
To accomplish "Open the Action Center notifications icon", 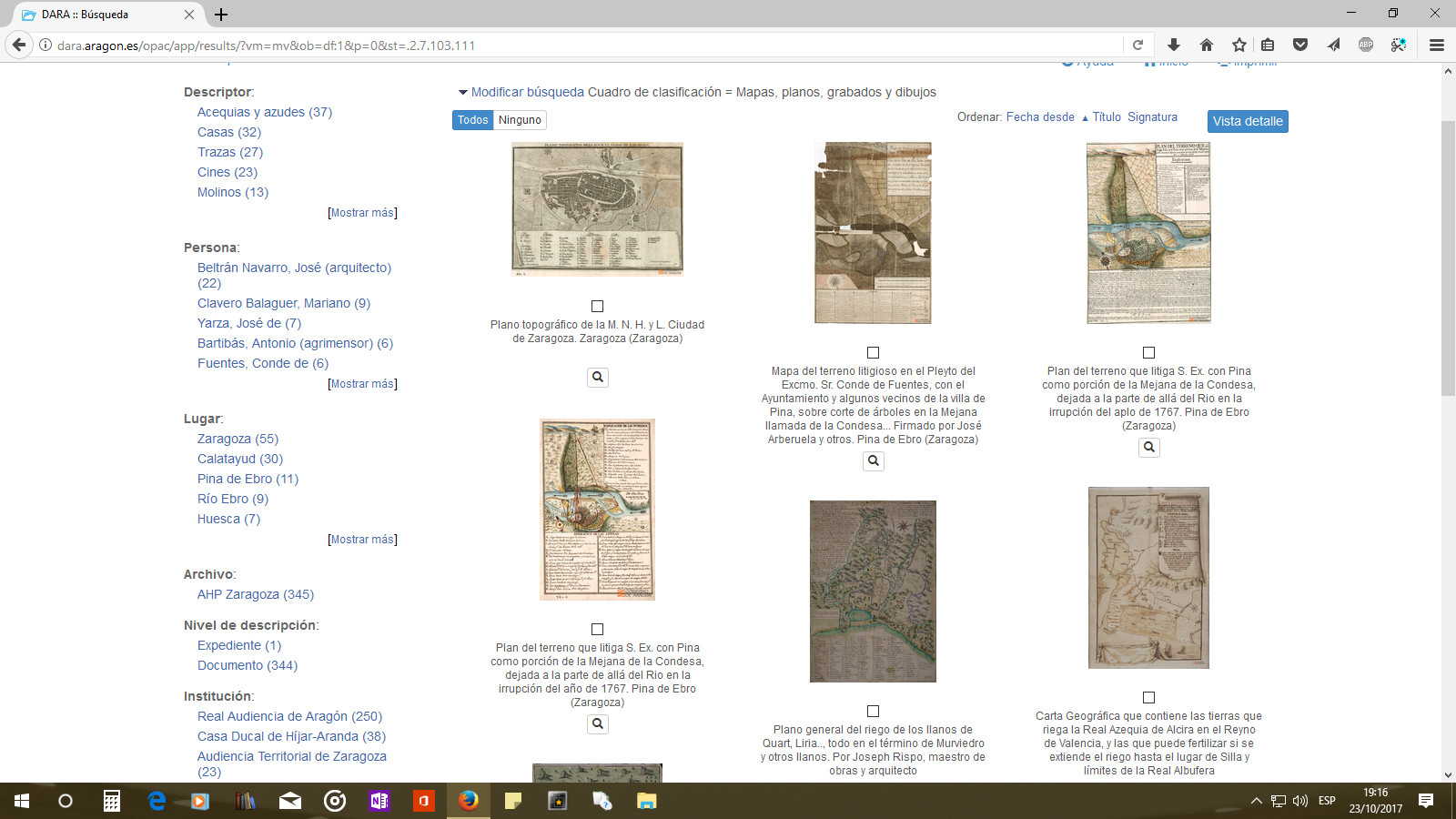I will pos(1426,801).
